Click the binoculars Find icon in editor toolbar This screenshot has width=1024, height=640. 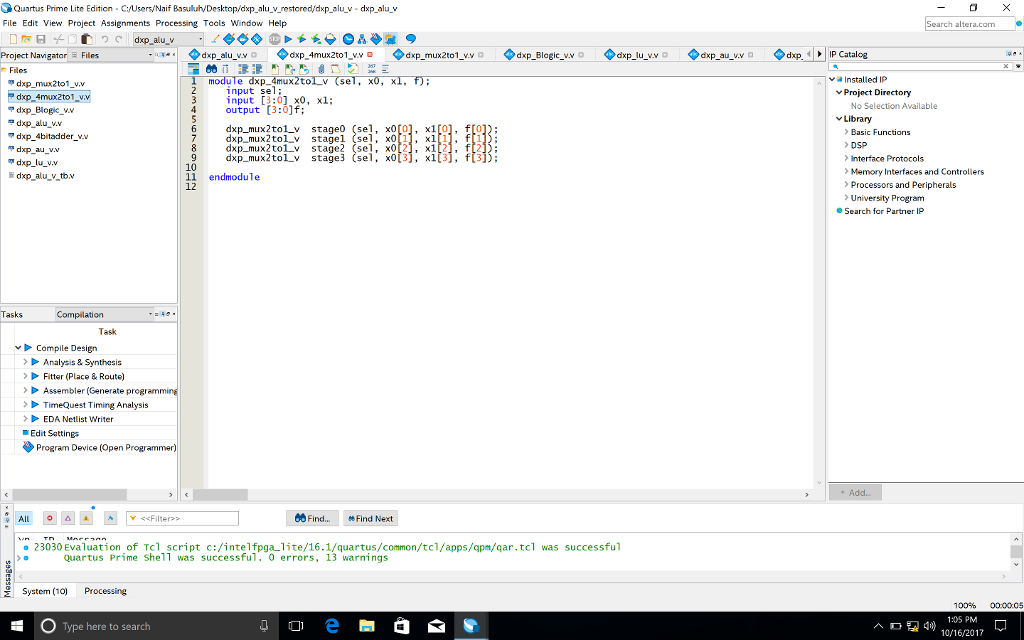[x=212, y=69]
